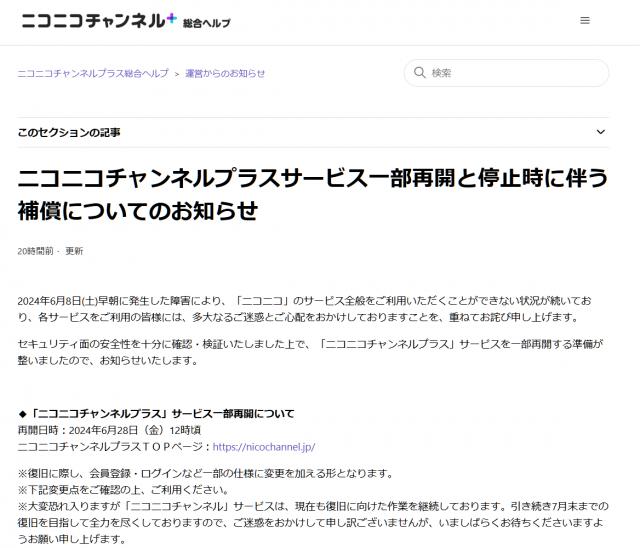
Task: Open the hamburger menu in the header
Action: click(x=585, y=20)
